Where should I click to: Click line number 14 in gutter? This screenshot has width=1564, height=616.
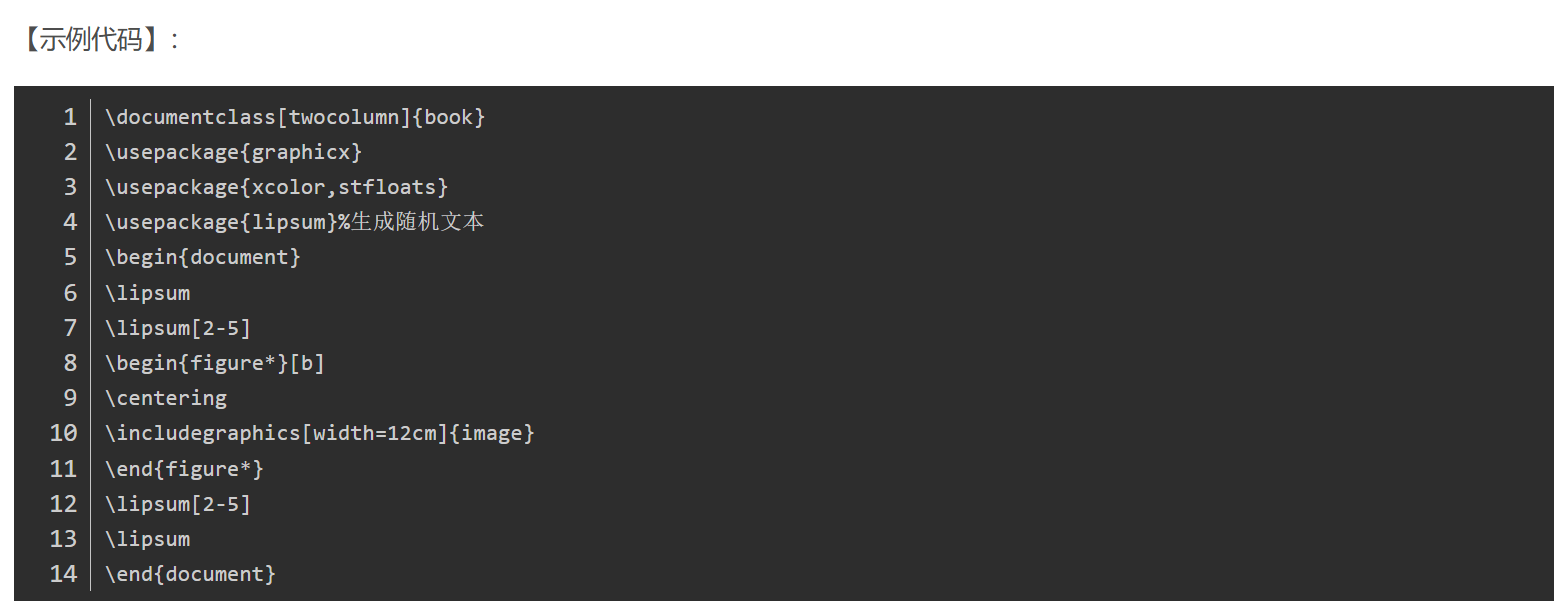63,574
